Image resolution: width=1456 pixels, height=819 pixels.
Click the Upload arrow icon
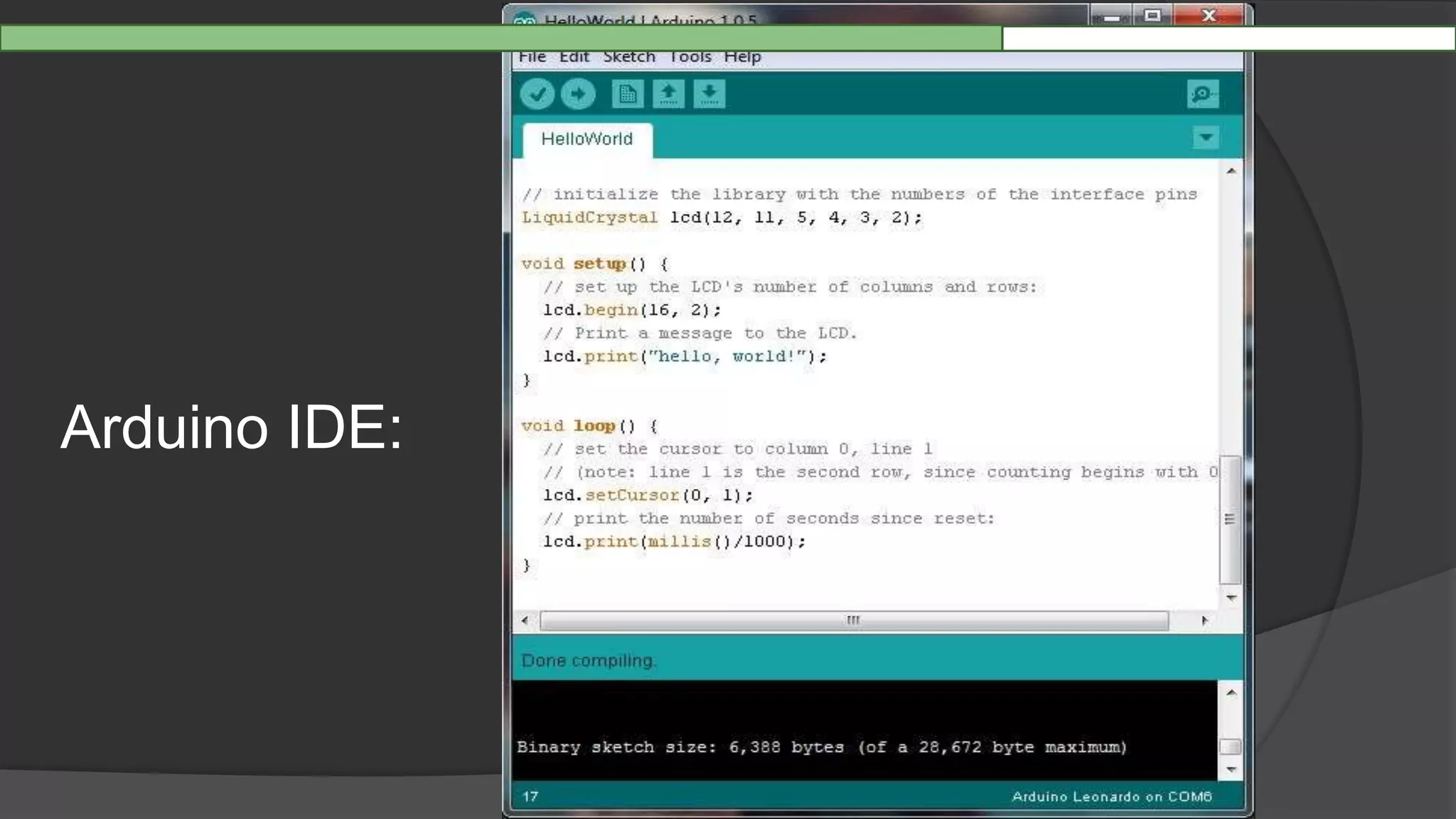pyautogui.click(x=578, y=94)
